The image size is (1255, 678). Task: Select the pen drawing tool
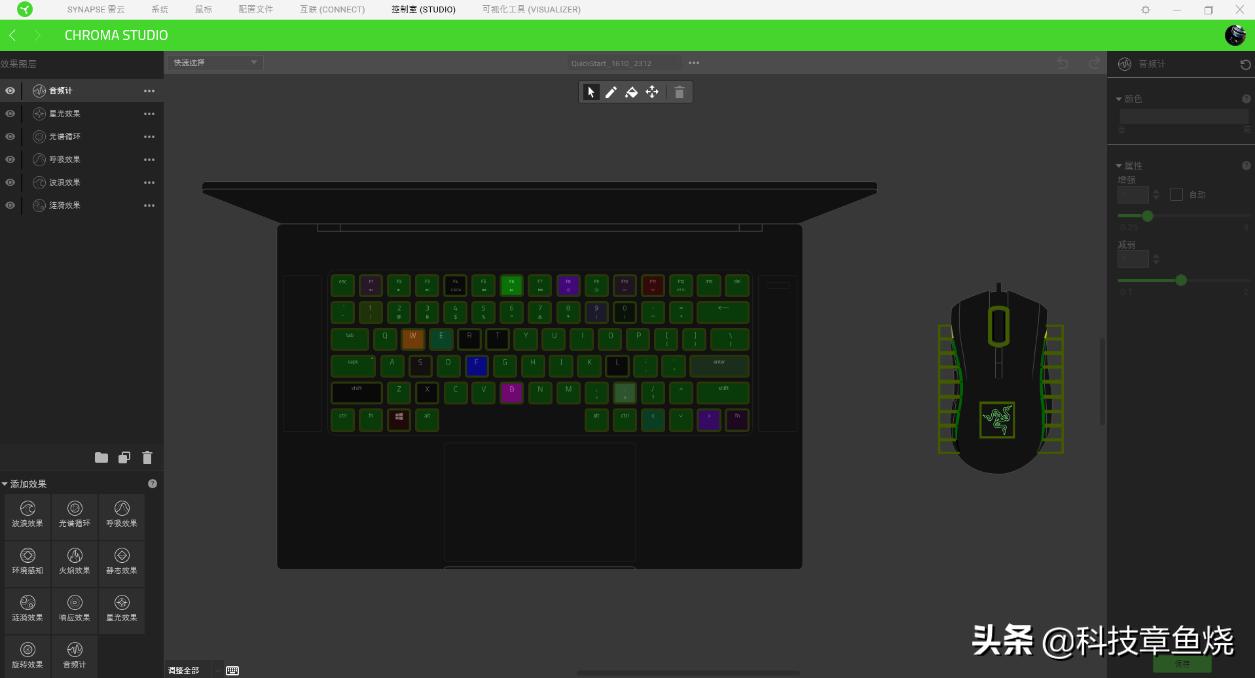pos(611,92)
